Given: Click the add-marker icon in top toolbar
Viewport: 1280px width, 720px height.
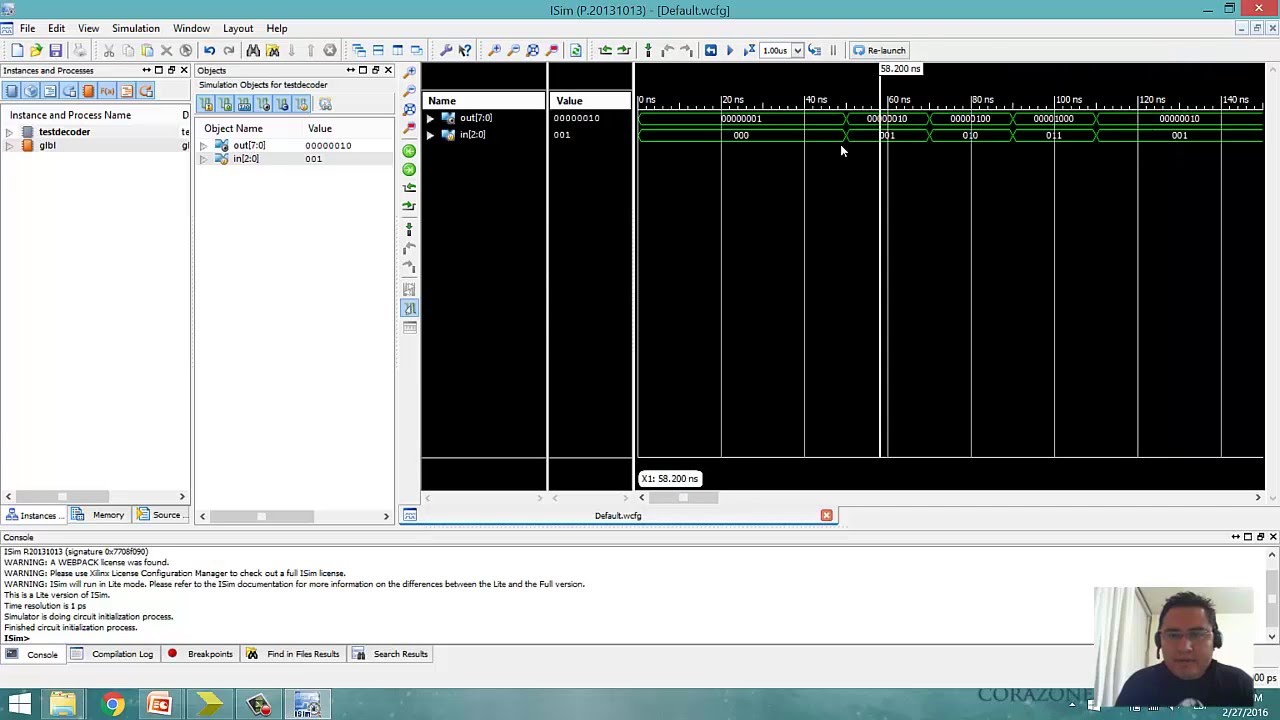Looking at the screenshot, I should (x=648, y=50).
